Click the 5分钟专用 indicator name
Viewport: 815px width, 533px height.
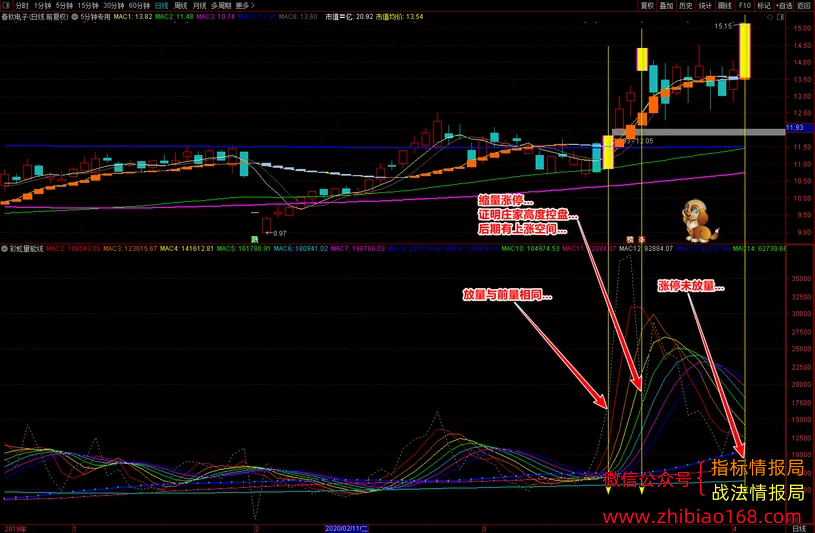pos(95,17)
